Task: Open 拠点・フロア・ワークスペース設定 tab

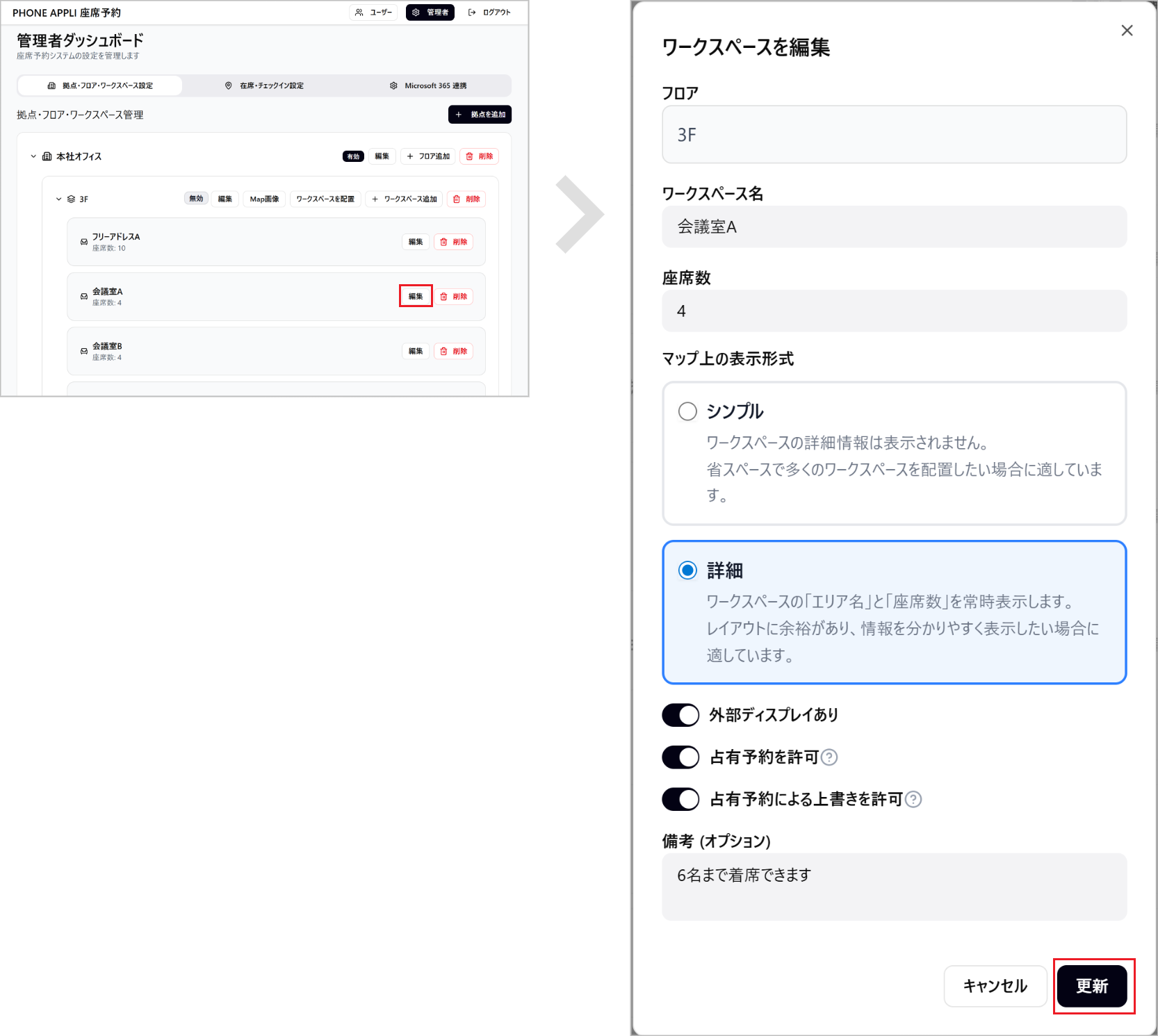Action: tap(100, 85)
